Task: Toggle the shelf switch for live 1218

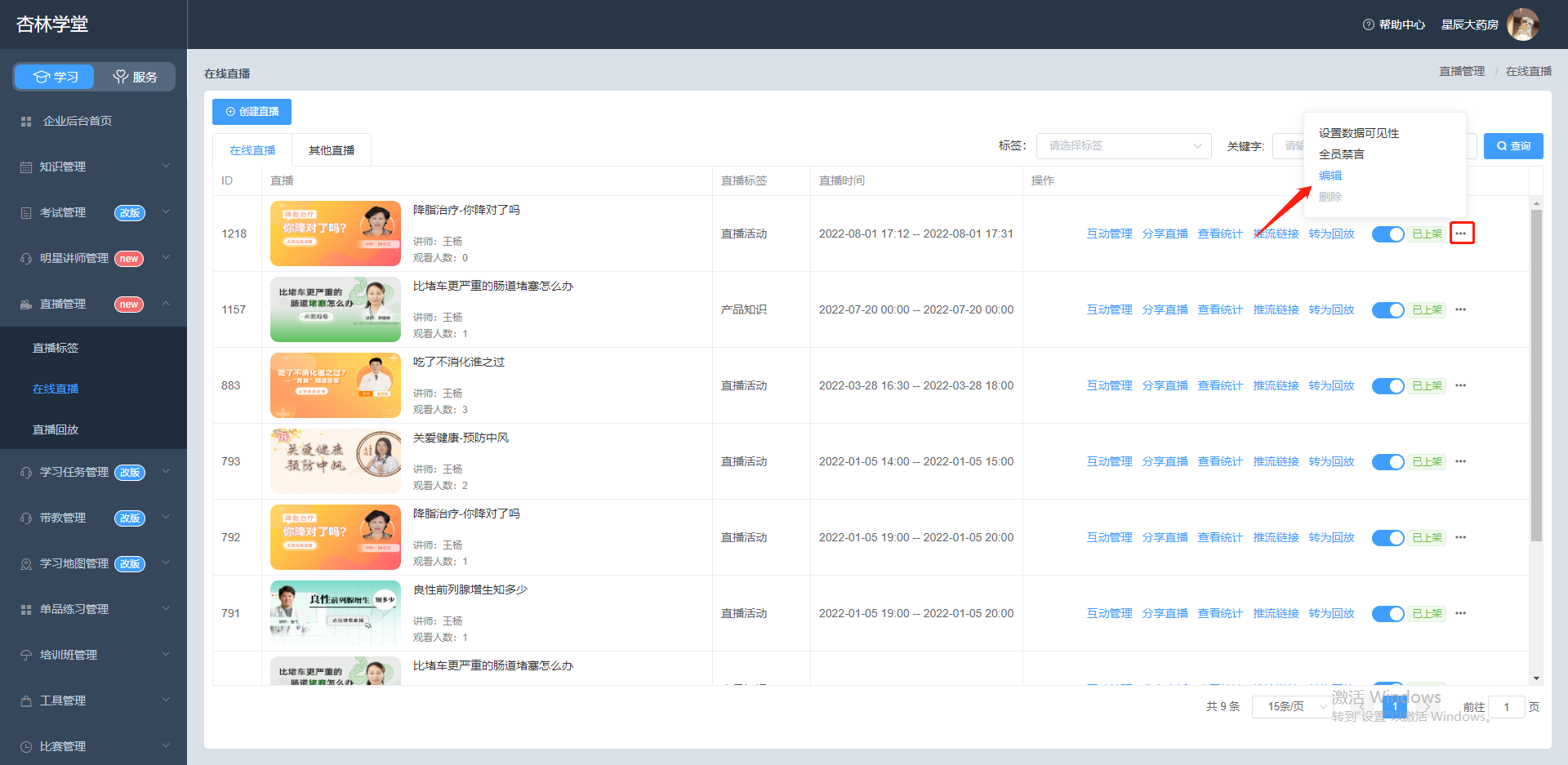Action: point(1388,234)
